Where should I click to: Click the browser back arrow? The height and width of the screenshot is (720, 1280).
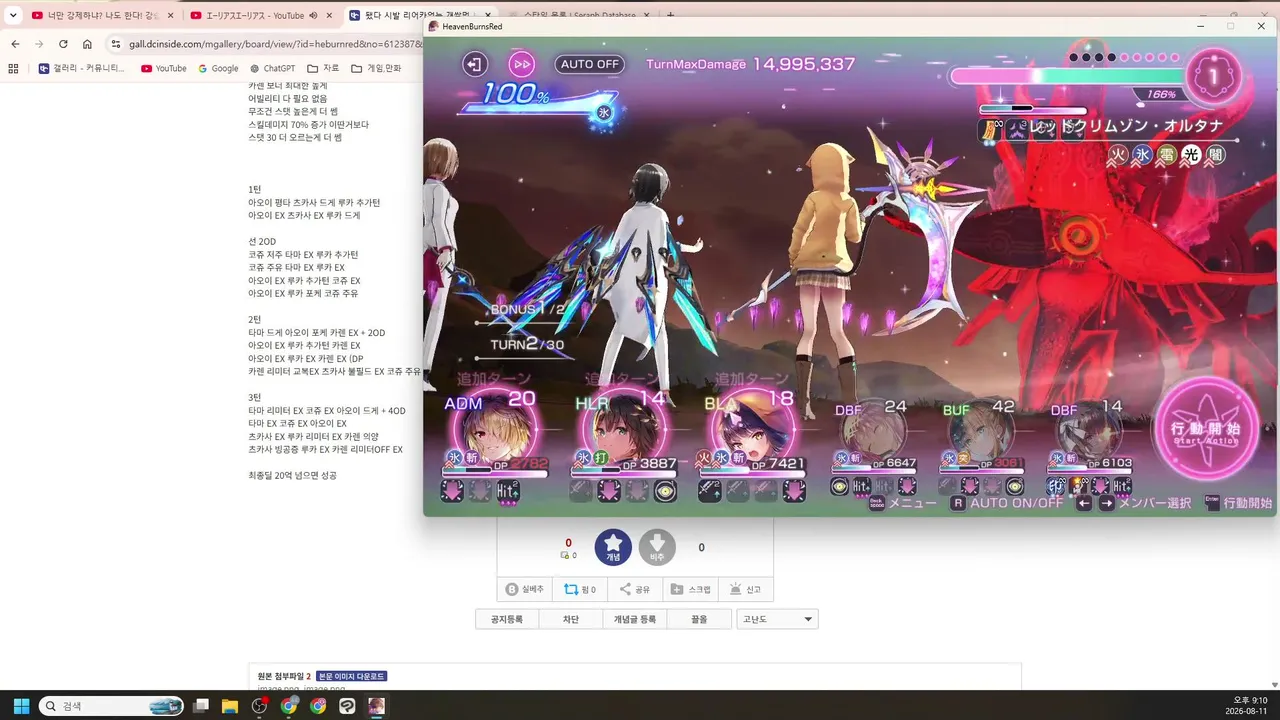click(15, 44)
